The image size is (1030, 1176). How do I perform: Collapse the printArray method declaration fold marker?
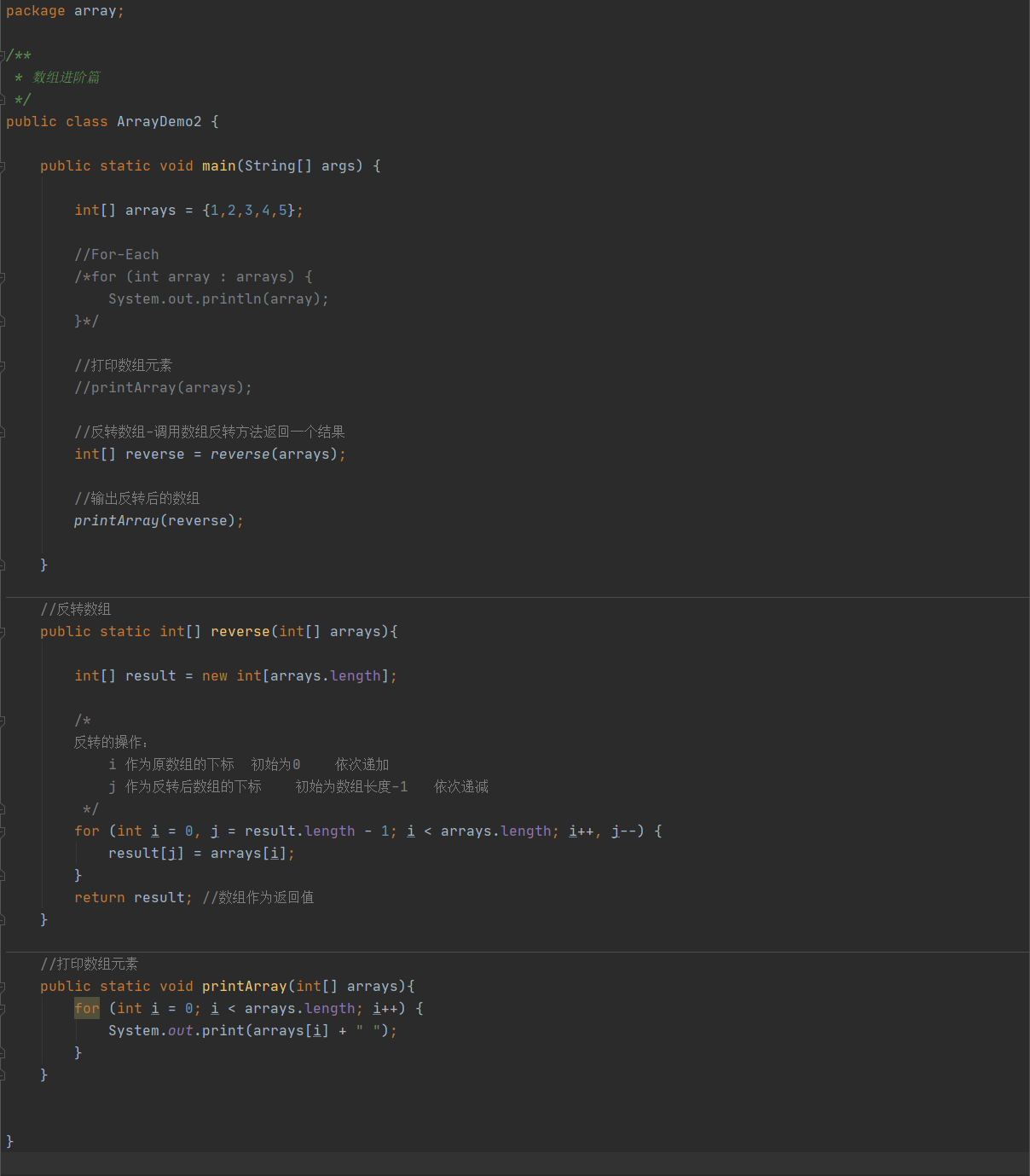(3, 987)
